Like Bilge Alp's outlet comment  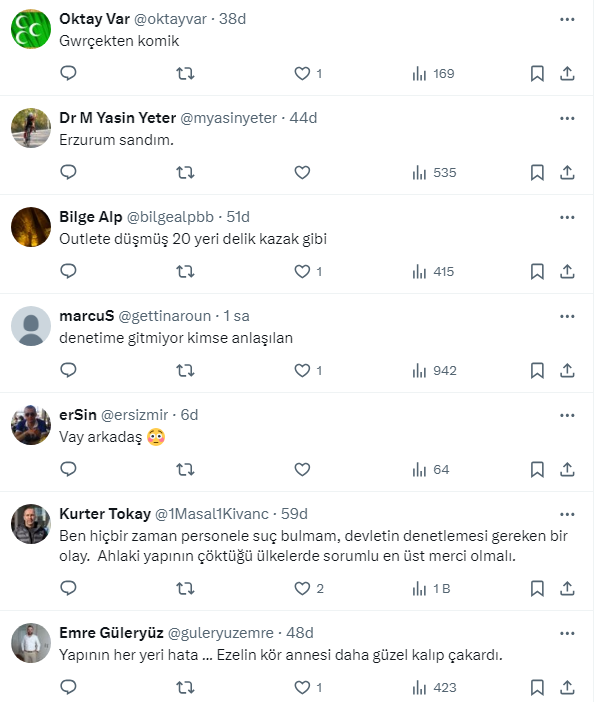pos(302,271)
